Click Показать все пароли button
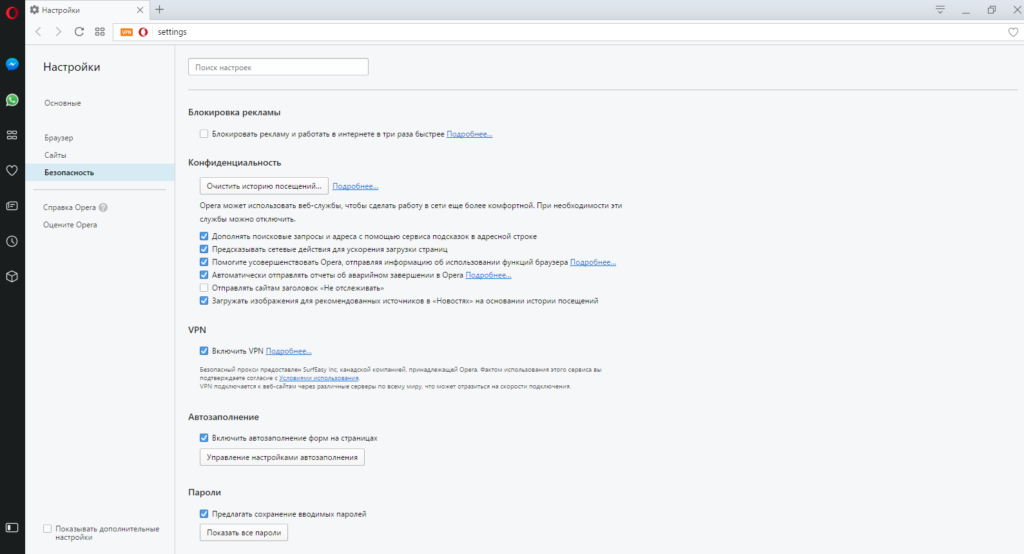Image resolution: width=1024 pixels, height=554 pixels. pyautogui.click(x=244, y=533)
